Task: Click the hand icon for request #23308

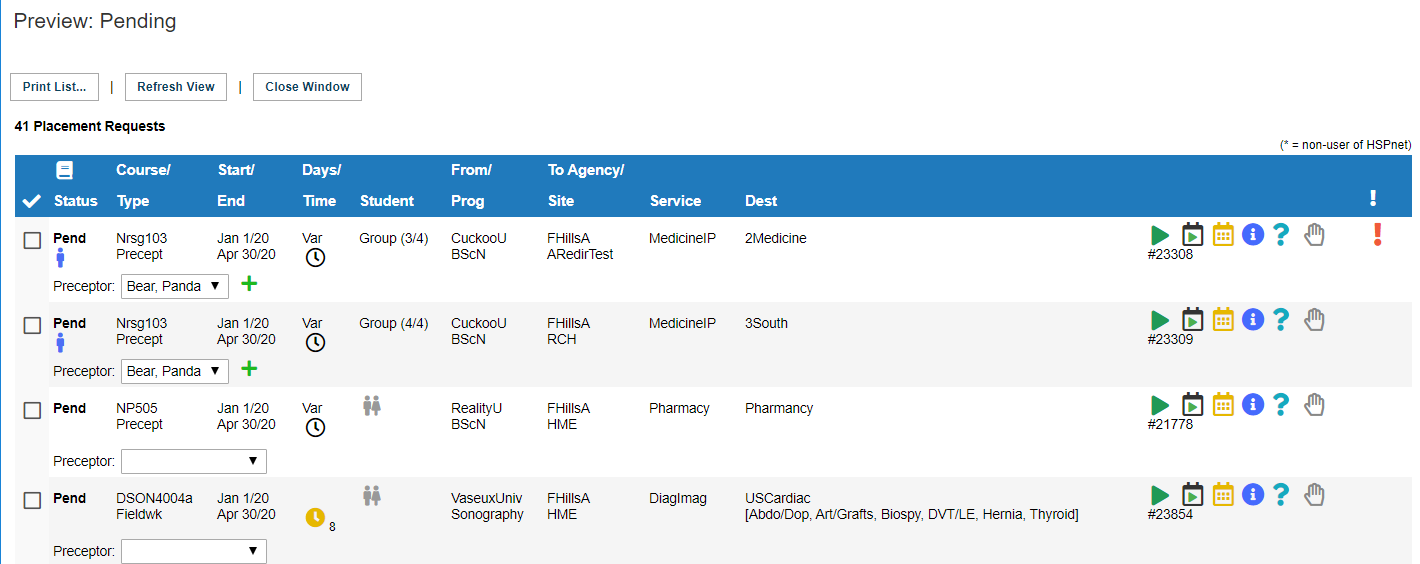Action: [1315, 235]
